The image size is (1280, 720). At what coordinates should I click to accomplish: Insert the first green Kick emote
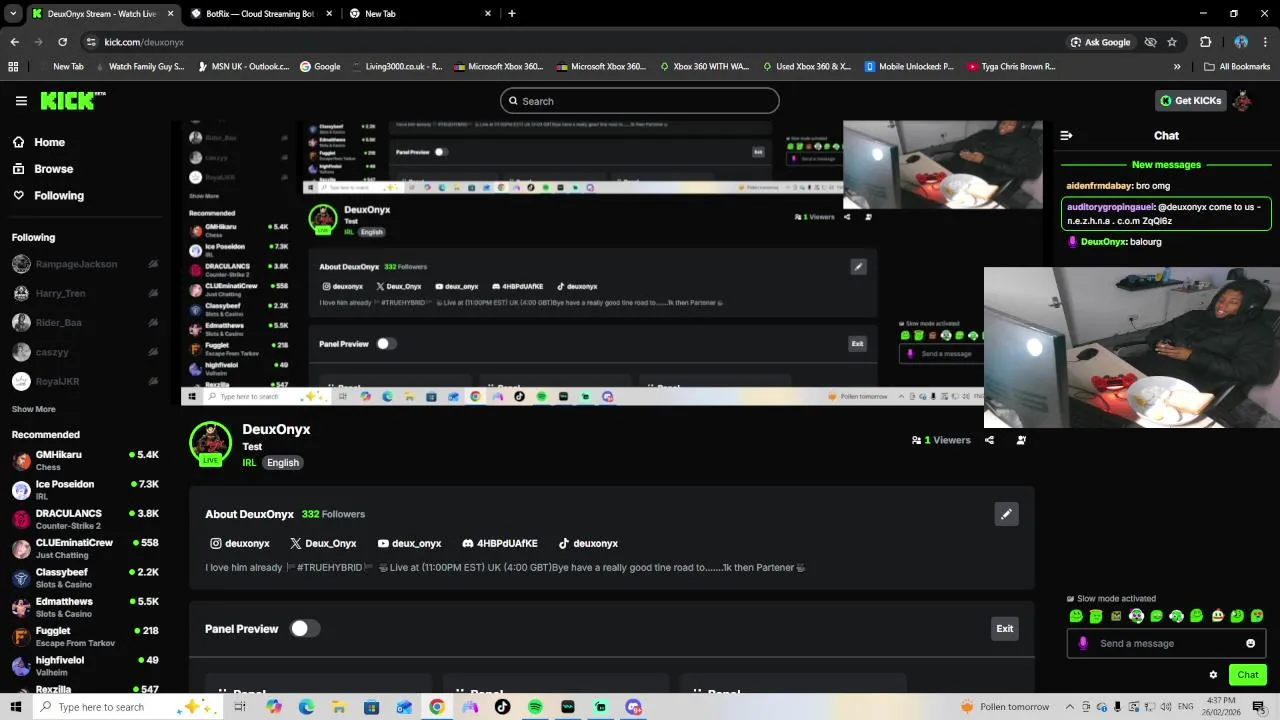[1076, 616]
